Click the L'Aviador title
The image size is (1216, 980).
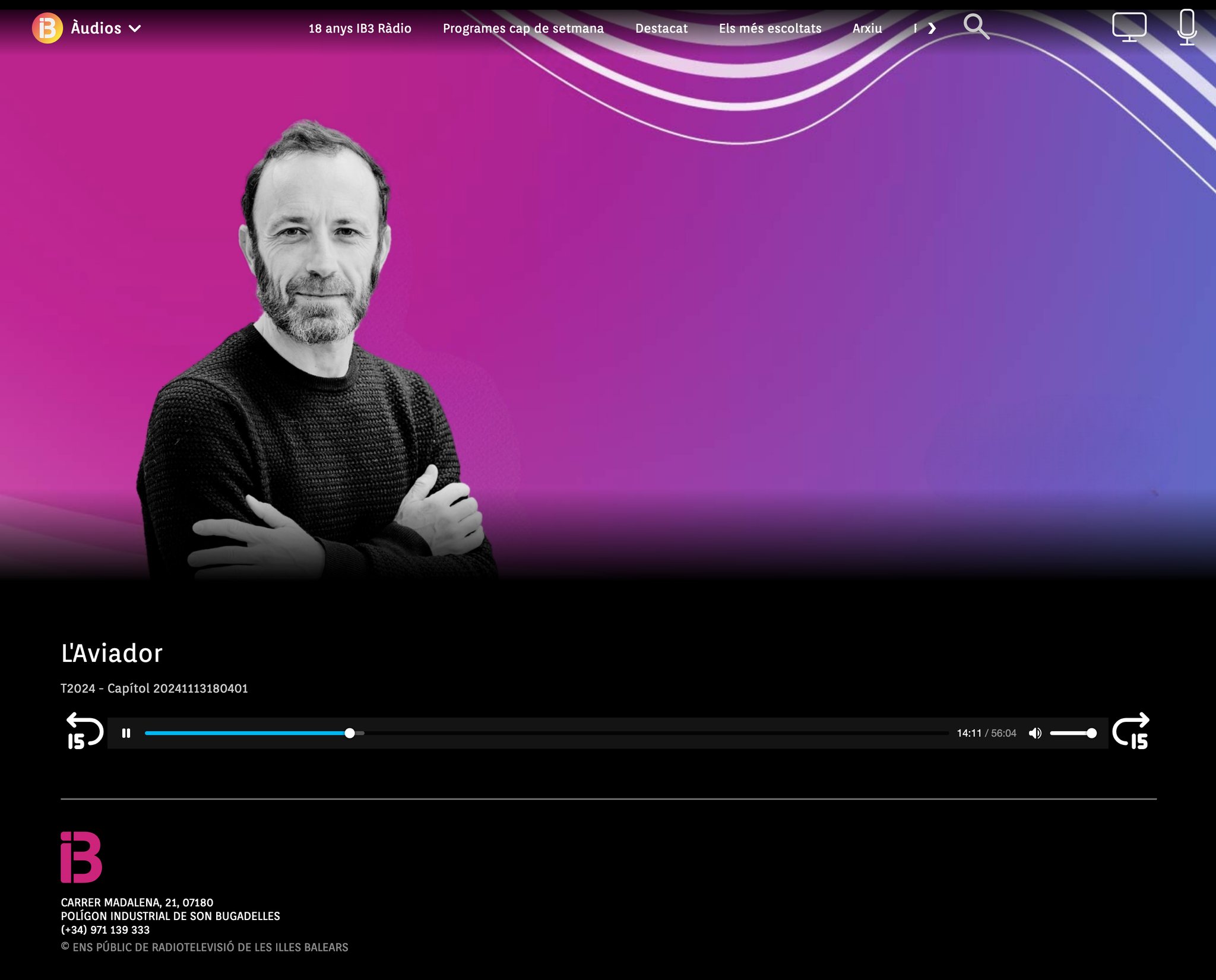coord(112,654)
